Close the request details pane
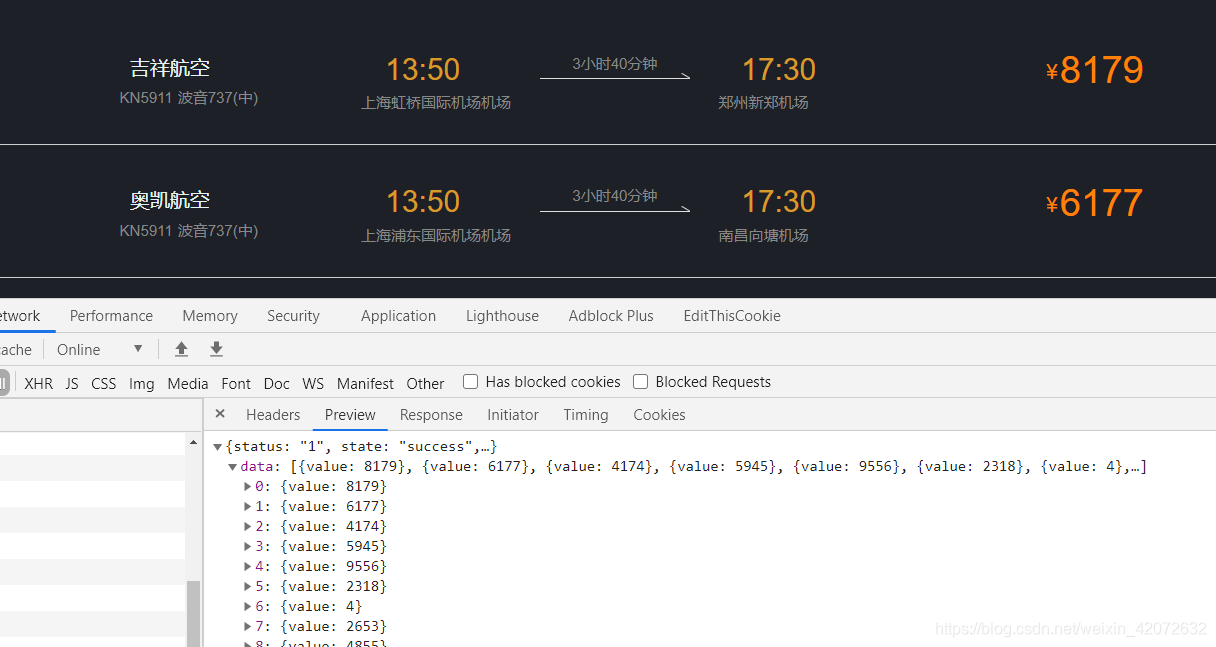This screenshot has height=647, width=1216. click(220, 414)
